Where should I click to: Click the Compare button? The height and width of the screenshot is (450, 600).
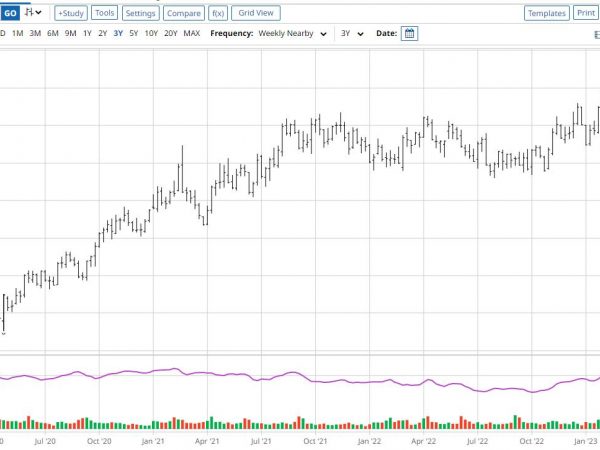pos(183,13)
